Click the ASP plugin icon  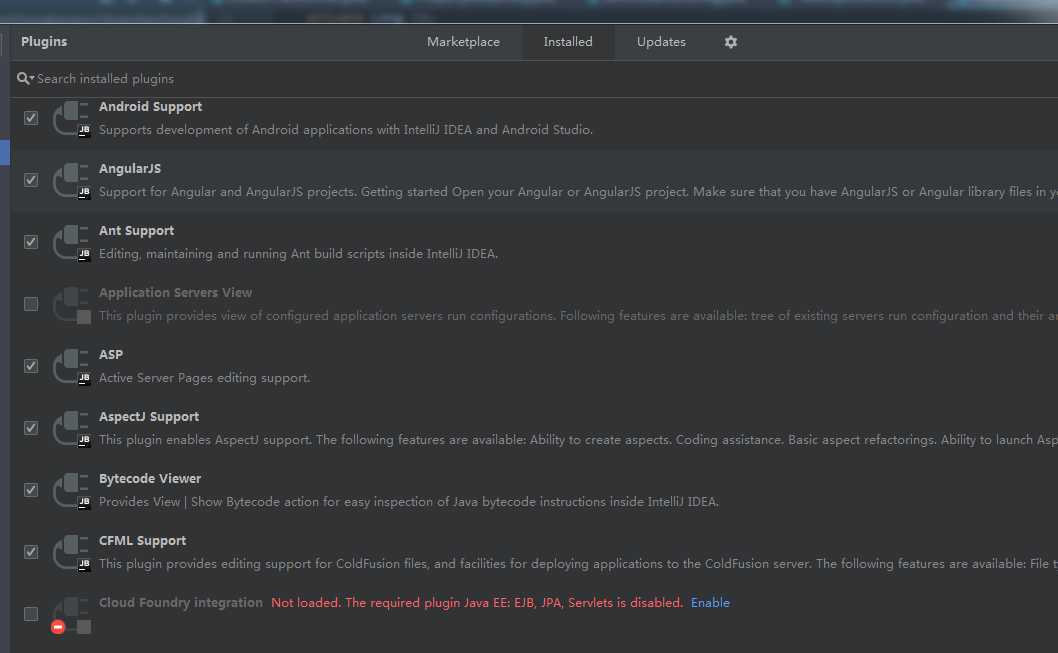pyautogui.click(x=72, y=367)
